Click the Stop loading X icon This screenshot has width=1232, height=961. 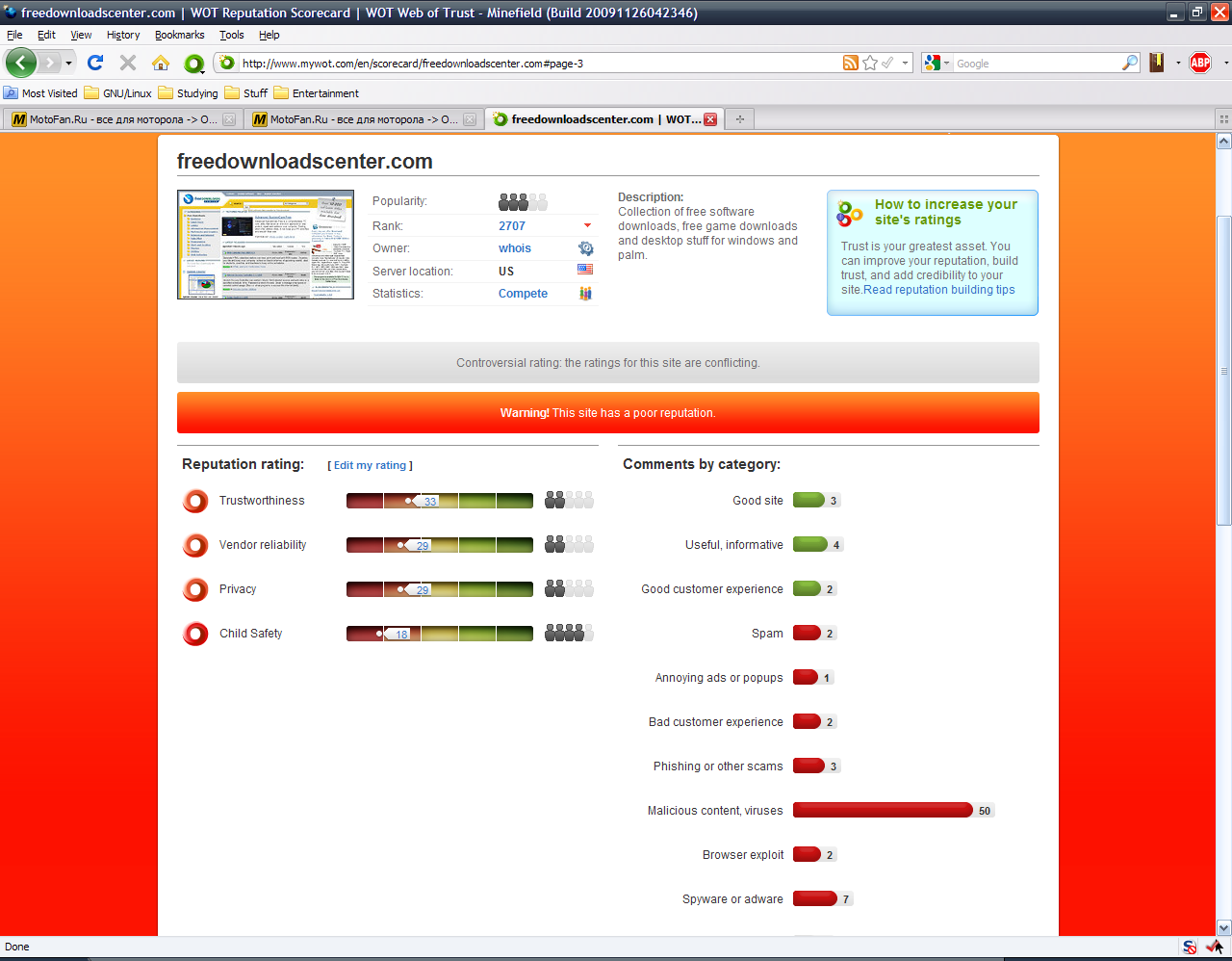[x=128, y=63]
